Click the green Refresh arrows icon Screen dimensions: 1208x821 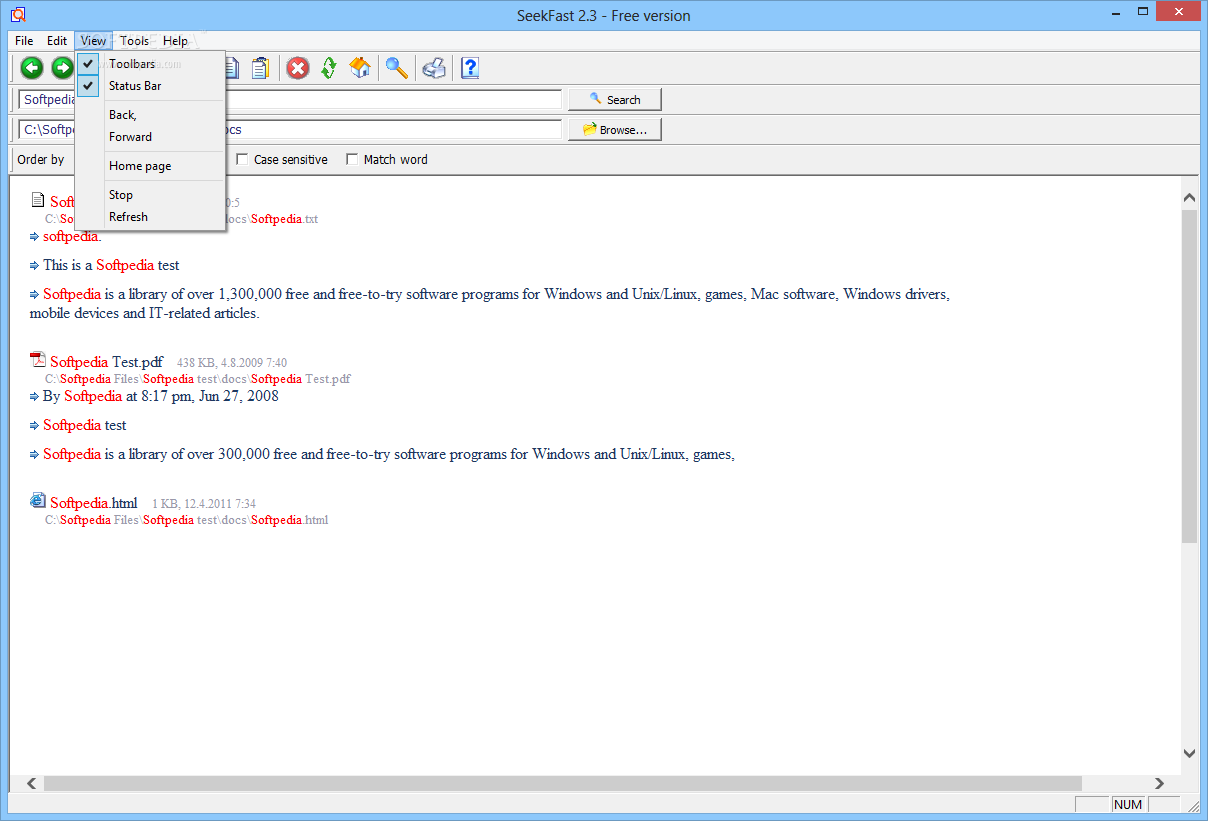tap(329, 68)
